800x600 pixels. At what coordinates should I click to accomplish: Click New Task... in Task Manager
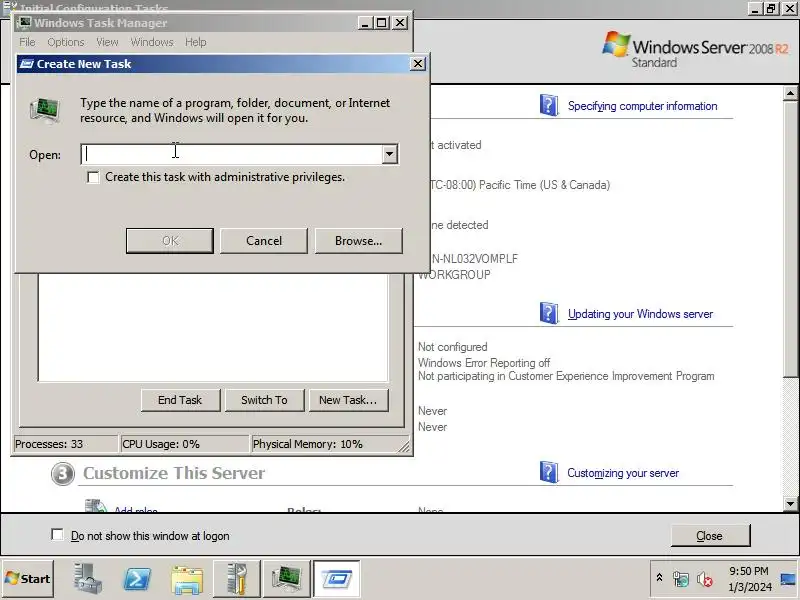point(348,400)
